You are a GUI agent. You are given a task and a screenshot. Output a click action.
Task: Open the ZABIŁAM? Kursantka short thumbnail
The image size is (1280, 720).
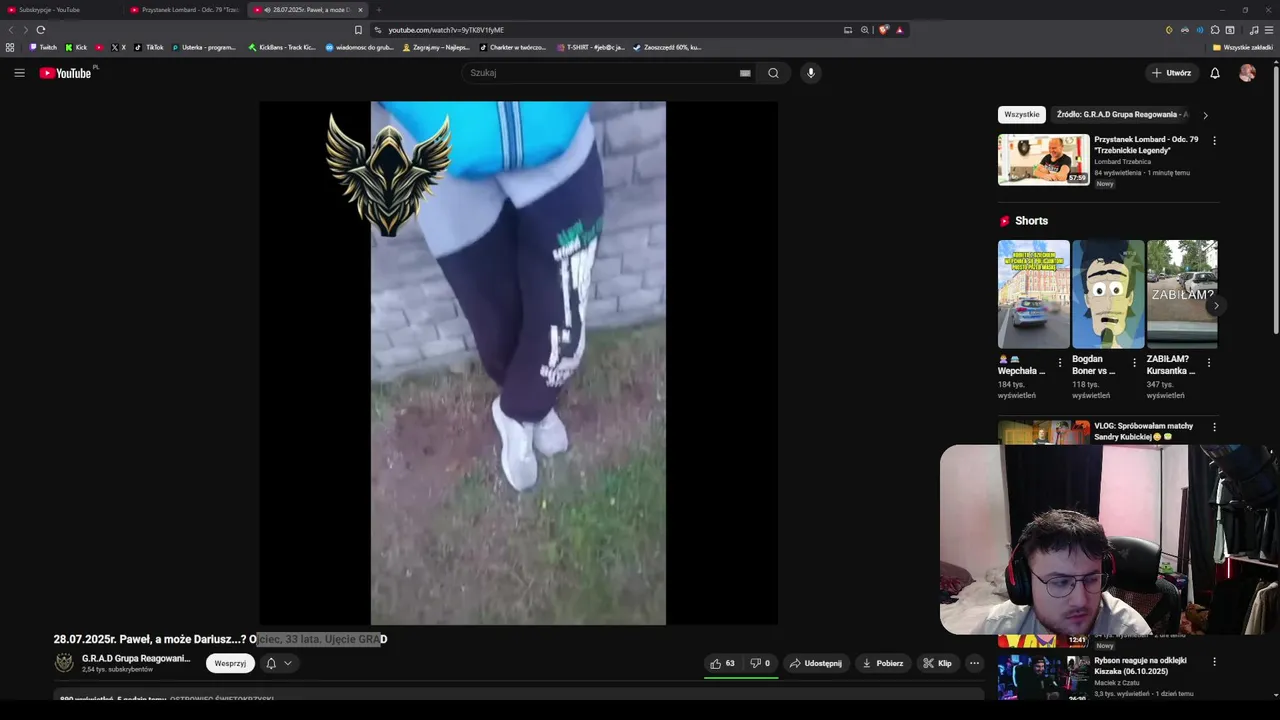(1182, 294)
